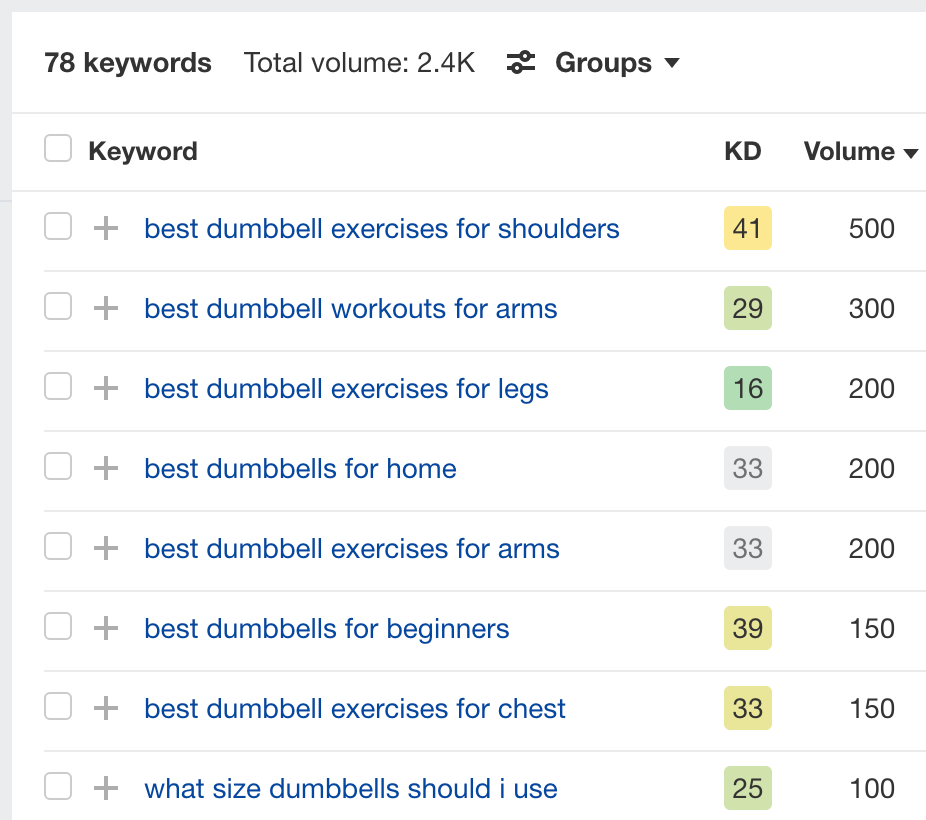Click plus beside 'best dumbbells for beginners'
The height and width of the screenshot is (820, 926).
[106, 628]
